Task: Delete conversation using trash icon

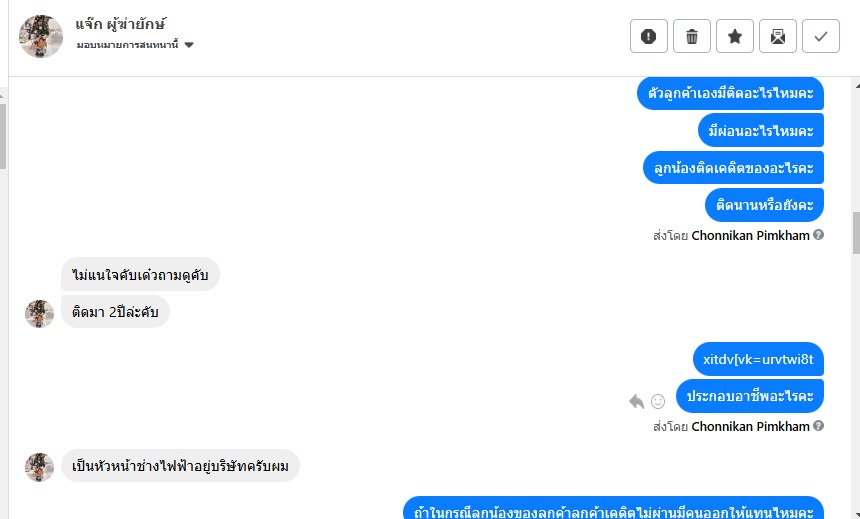Action: click(692, 36)
